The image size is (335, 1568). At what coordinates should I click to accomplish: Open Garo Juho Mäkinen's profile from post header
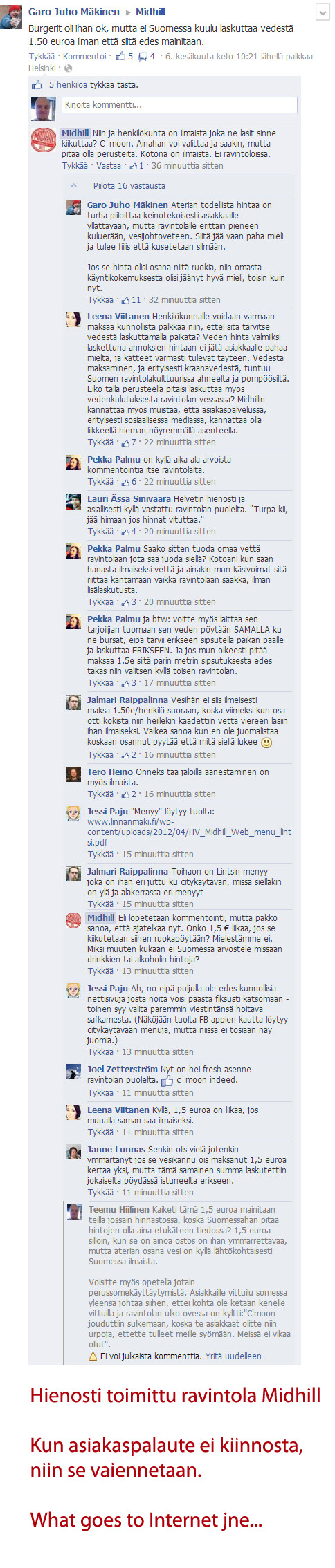[74, 12]
